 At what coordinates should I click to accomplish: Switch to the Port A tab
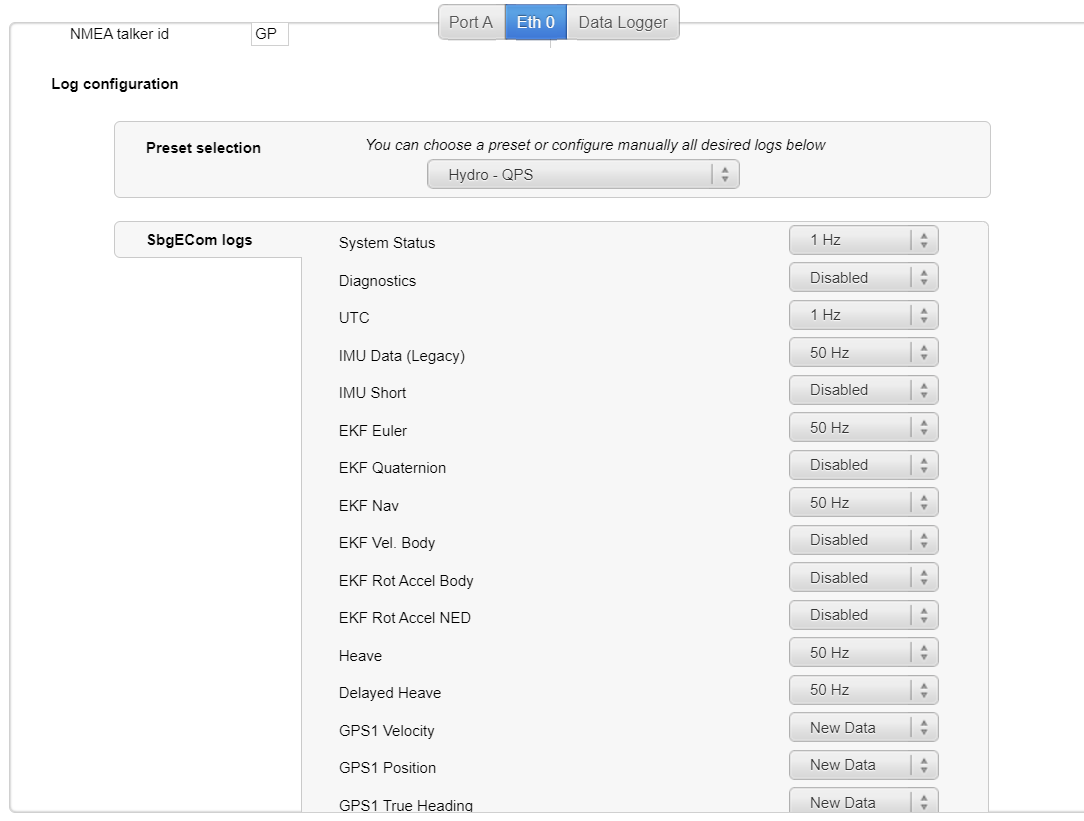point(471,22)
